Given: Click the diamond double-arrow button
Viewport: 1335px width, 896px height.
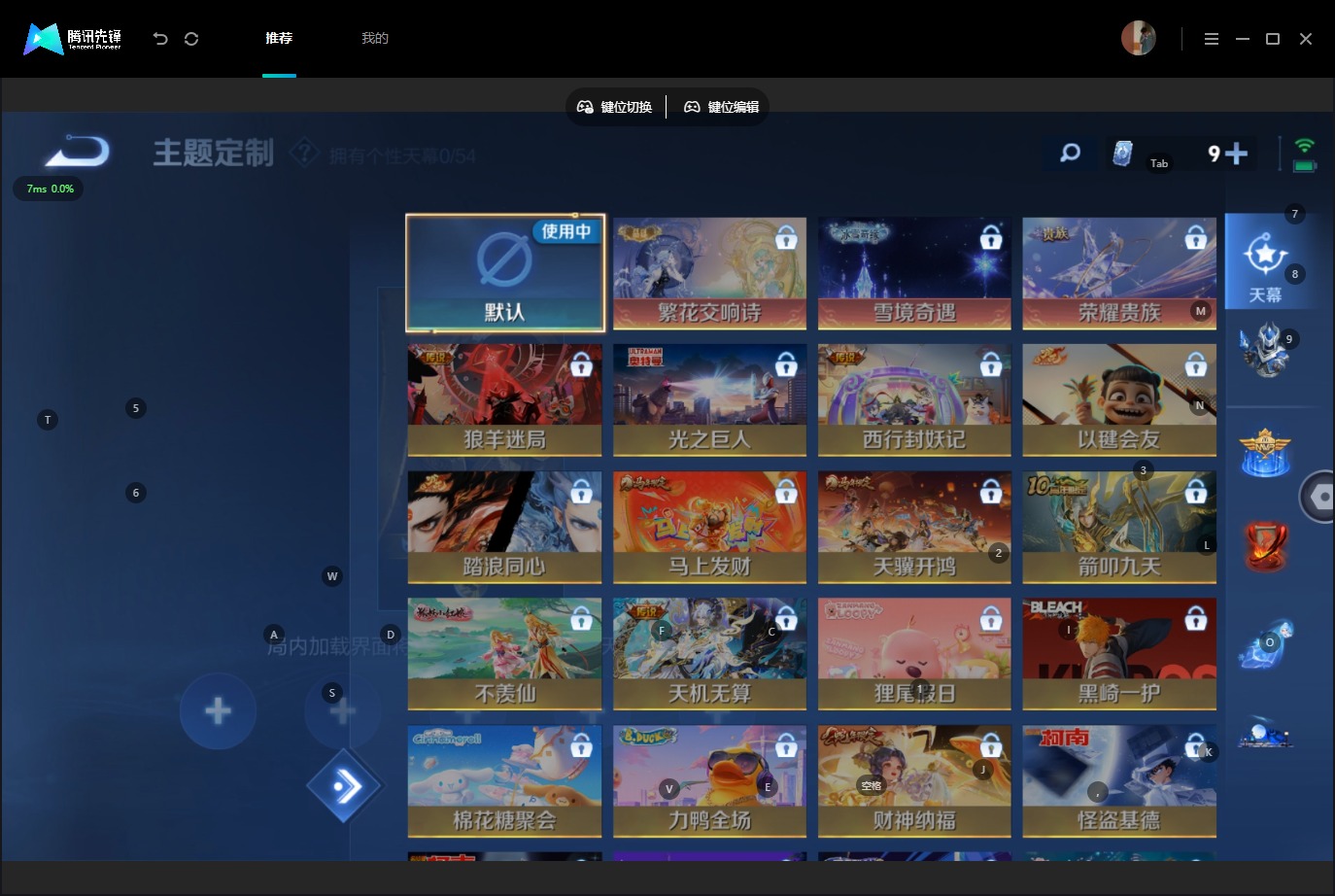Looking at the screenshot, I should point(345,785).
